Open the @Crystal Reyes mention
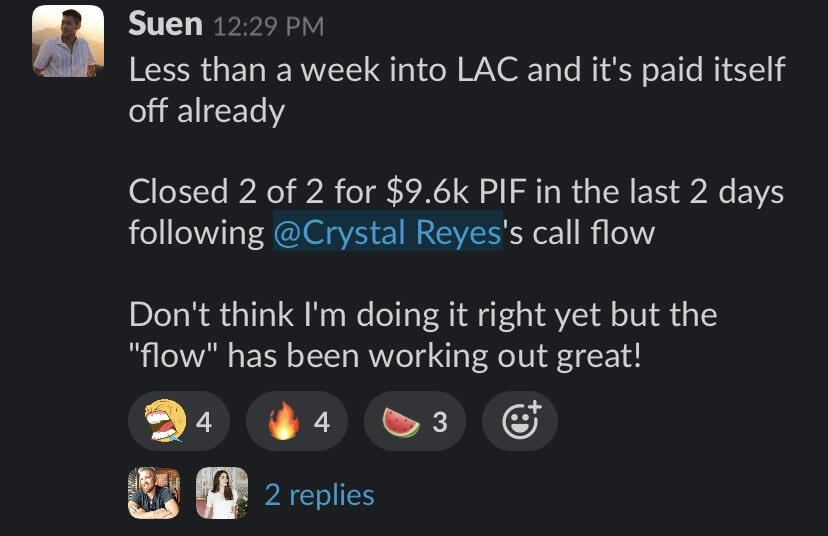Viewport: 828px width, 536px height. coord(387,232)
